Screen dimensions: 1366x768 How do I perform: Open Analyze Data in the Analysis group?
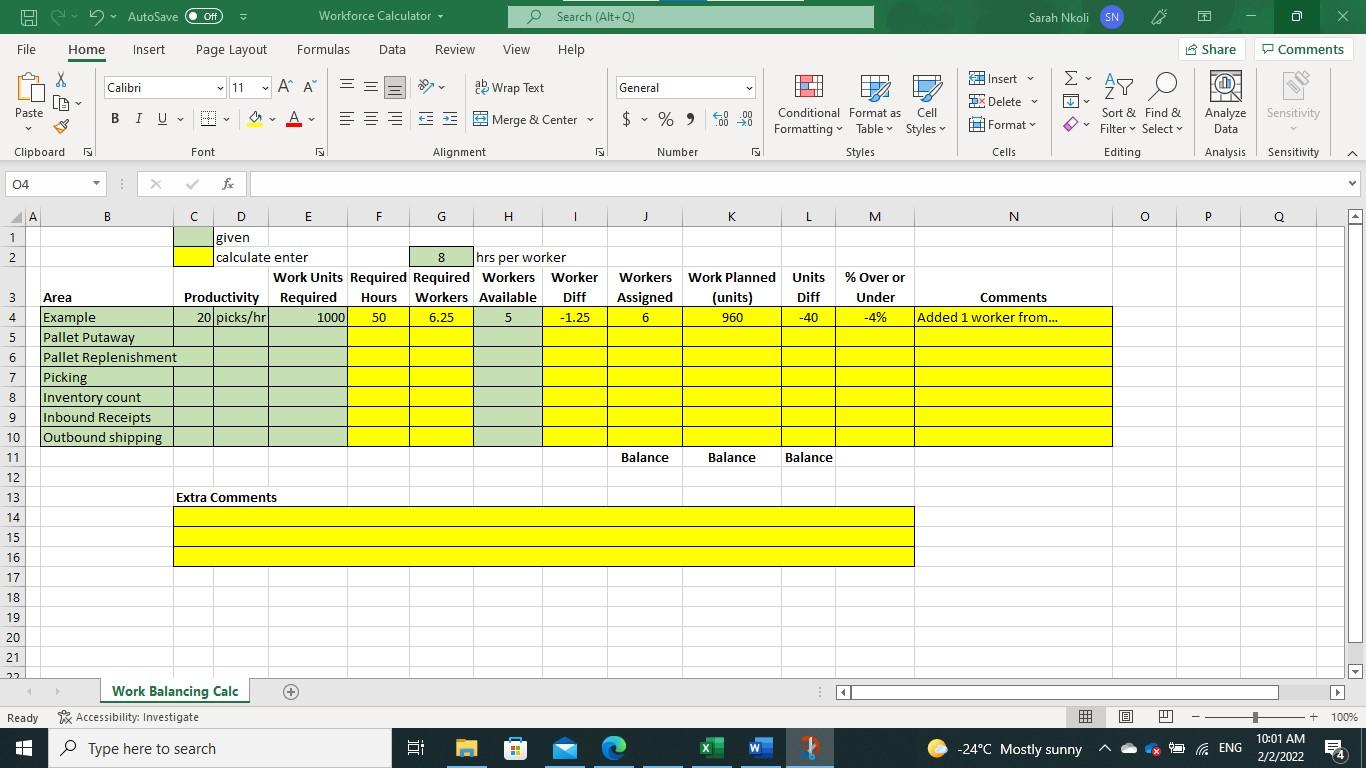[1224, 105]
